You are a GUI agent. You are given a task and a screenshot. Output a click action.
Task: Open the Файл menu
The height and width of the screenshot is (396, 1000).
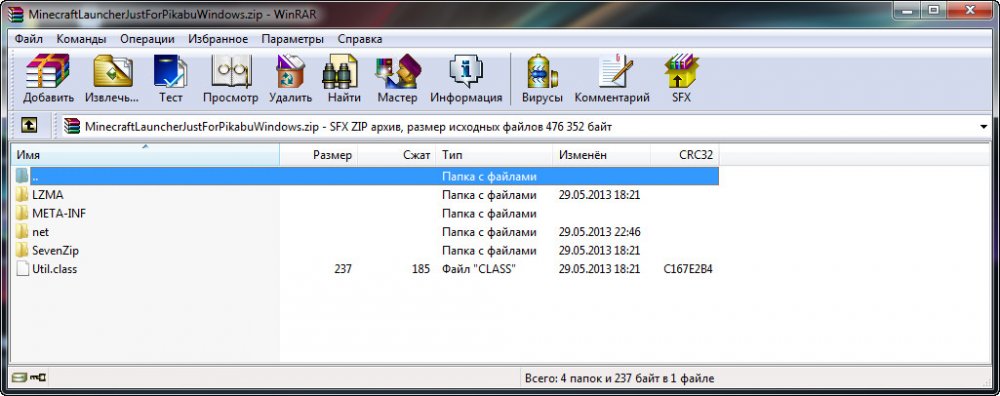[x=29, y=39]
